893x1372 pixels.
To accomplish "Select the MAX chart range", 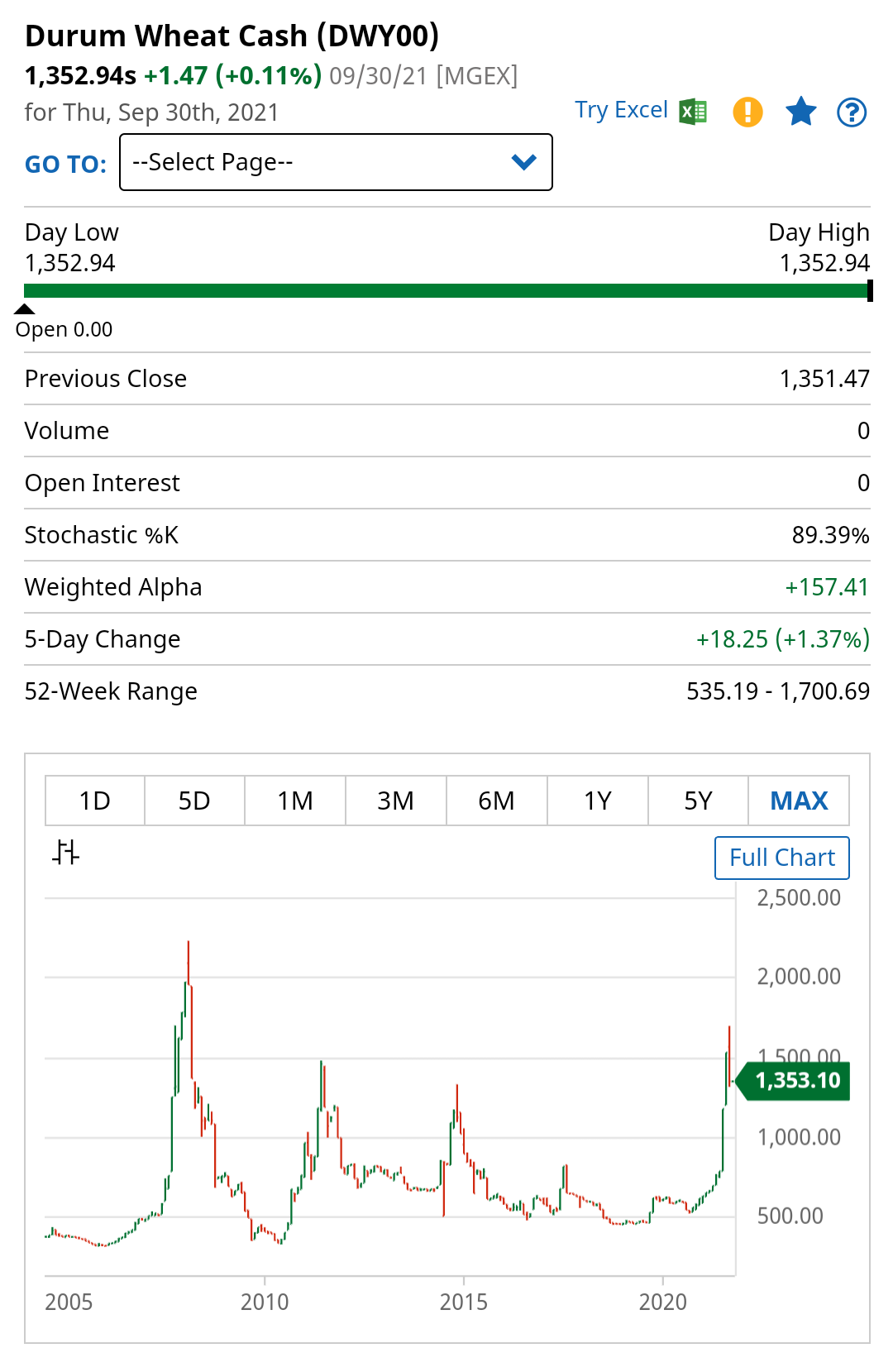I will (799, 801).
